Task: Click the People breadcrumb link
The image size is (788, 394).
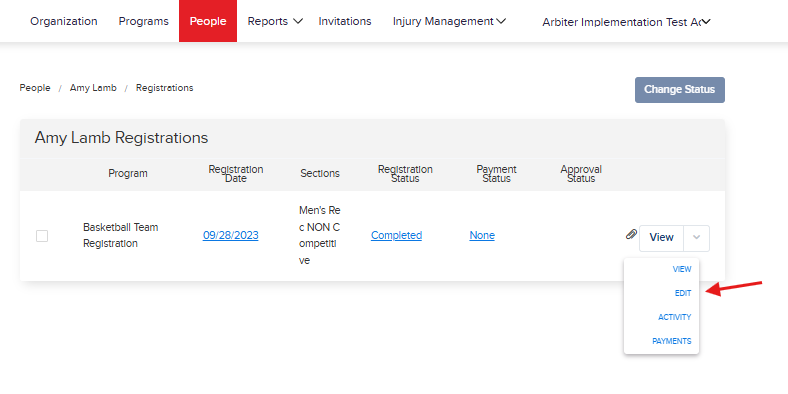Action: (35, 88)
